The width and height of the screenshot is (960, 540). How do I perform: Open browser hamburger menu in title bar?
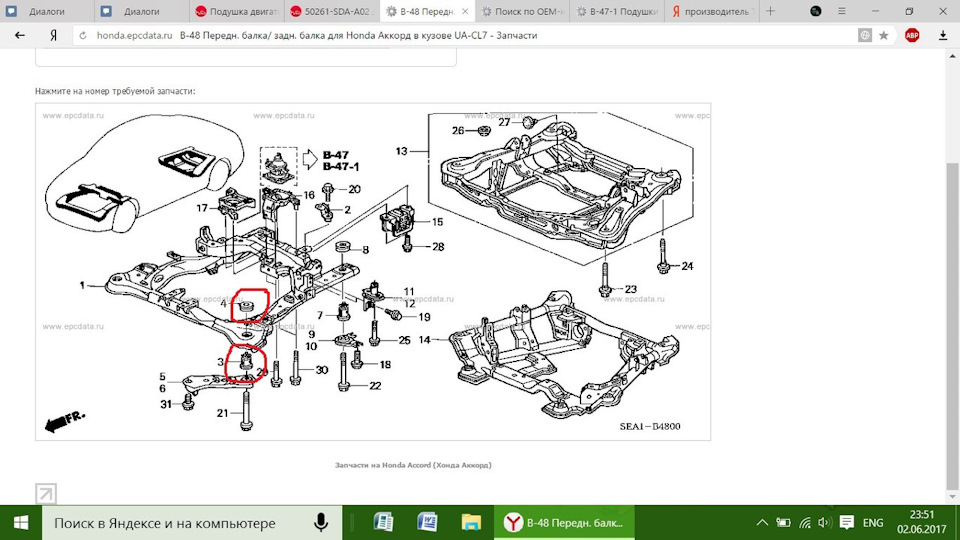coord(842,11)
